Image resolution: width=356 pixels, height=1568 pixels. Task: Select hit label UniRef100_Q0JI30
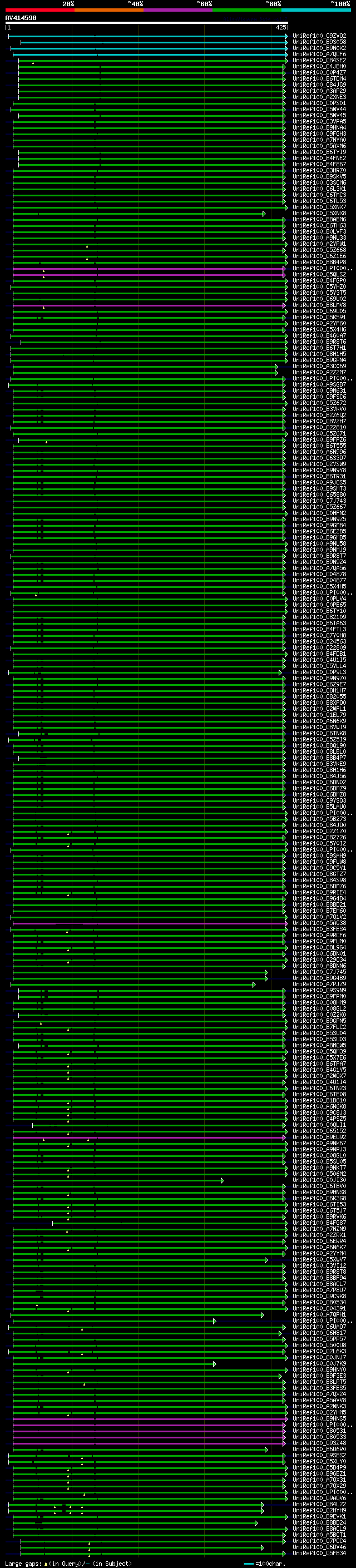319,1180
